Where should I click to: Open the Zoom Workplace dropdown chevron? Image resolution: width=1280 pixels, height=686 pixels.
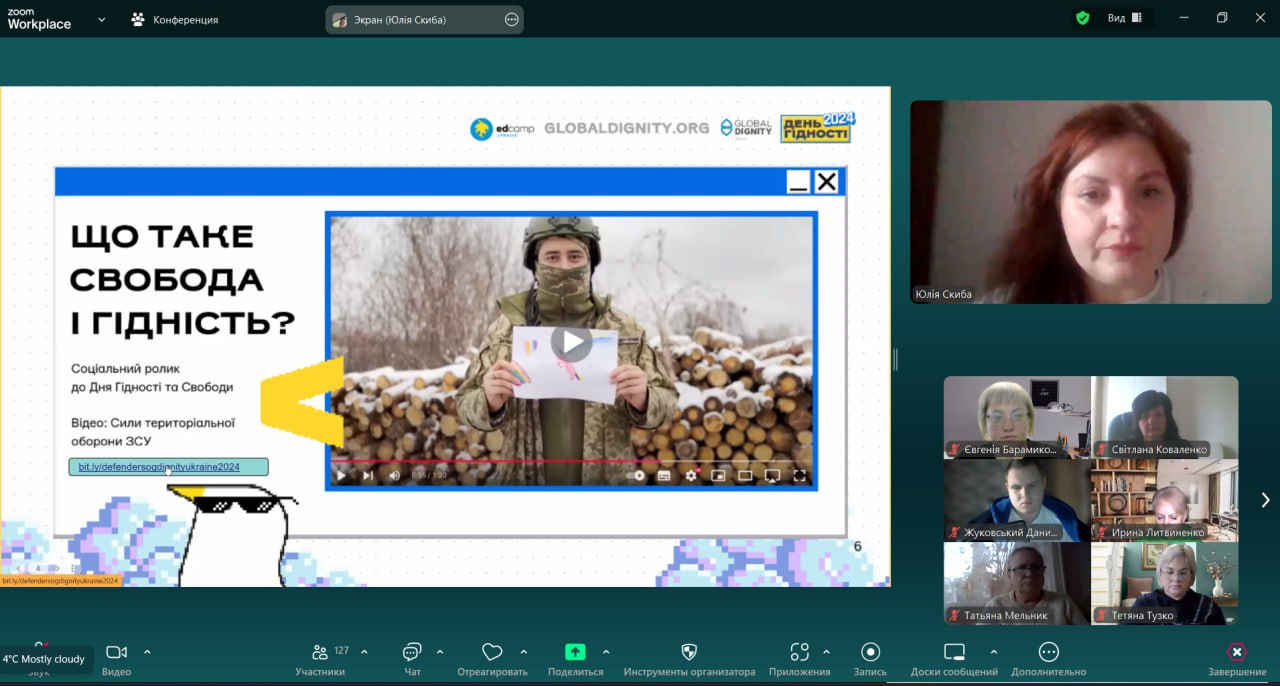click(x=101, y=19)
